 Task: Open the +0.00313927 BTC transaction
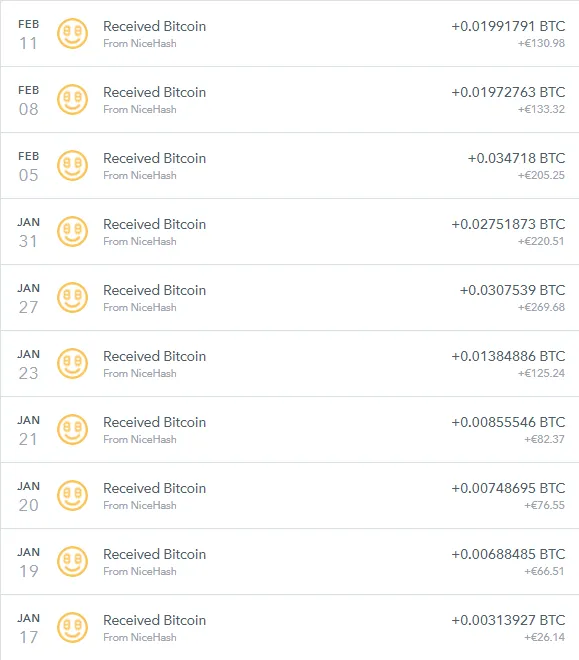[508, 620]
